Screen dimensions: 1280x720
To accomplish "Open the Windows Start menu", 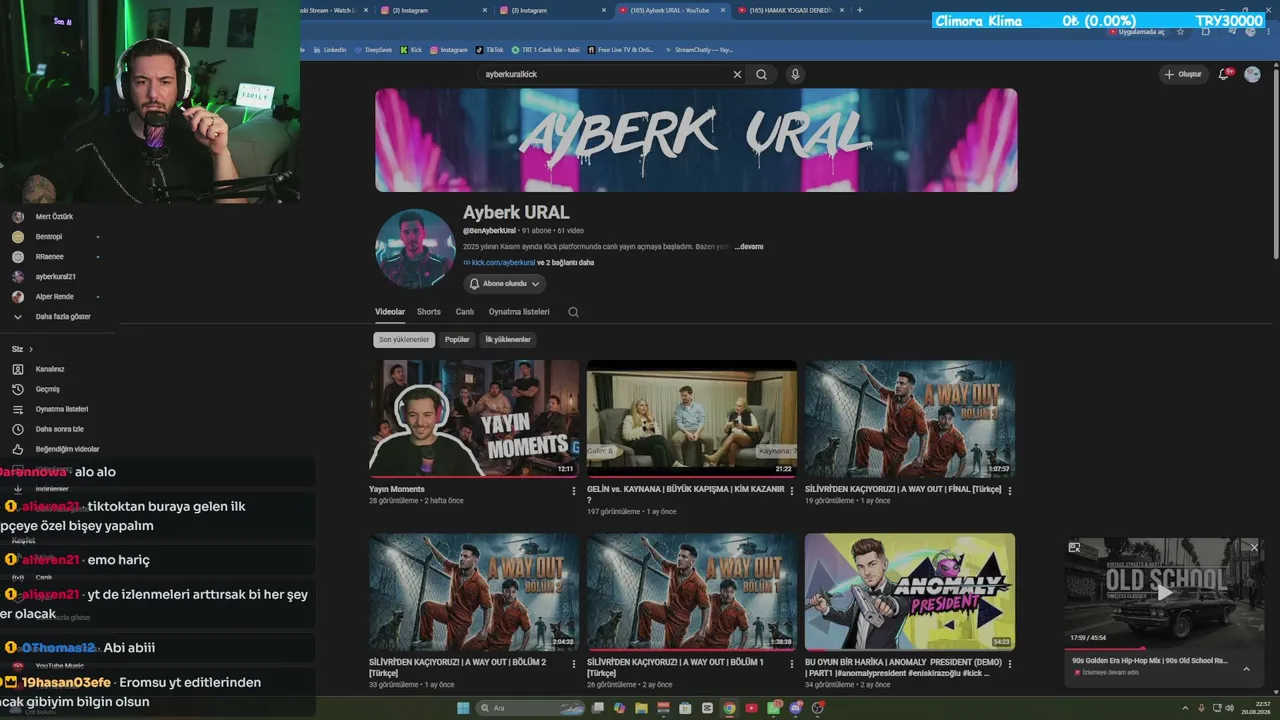I will coord(463,708).
